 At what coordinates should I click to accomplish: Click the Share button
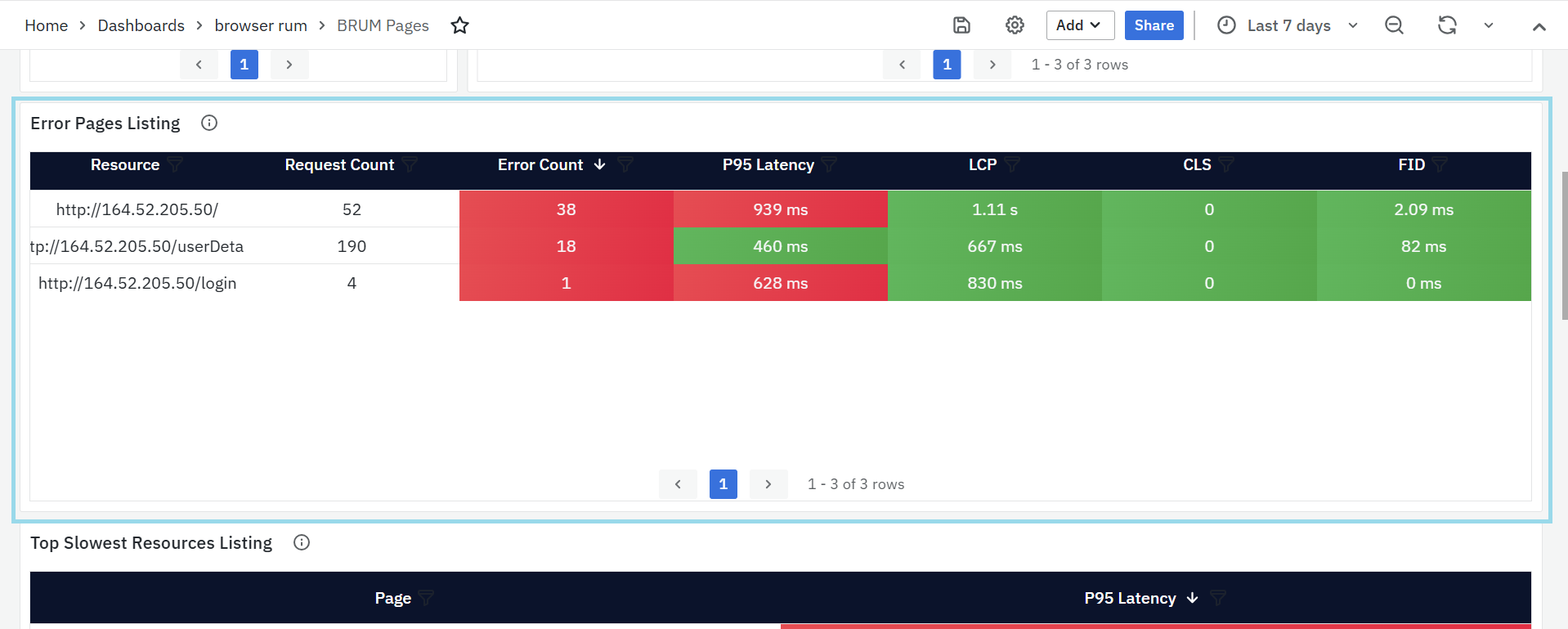coord(1154,25)
